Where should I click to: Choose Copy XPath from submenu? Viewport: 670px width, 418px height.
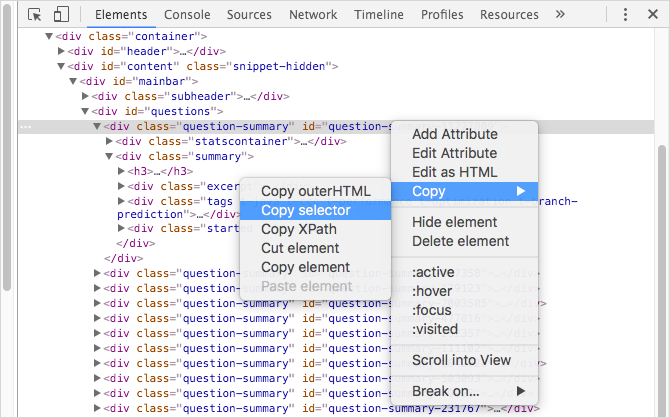(x=315, y=229)
